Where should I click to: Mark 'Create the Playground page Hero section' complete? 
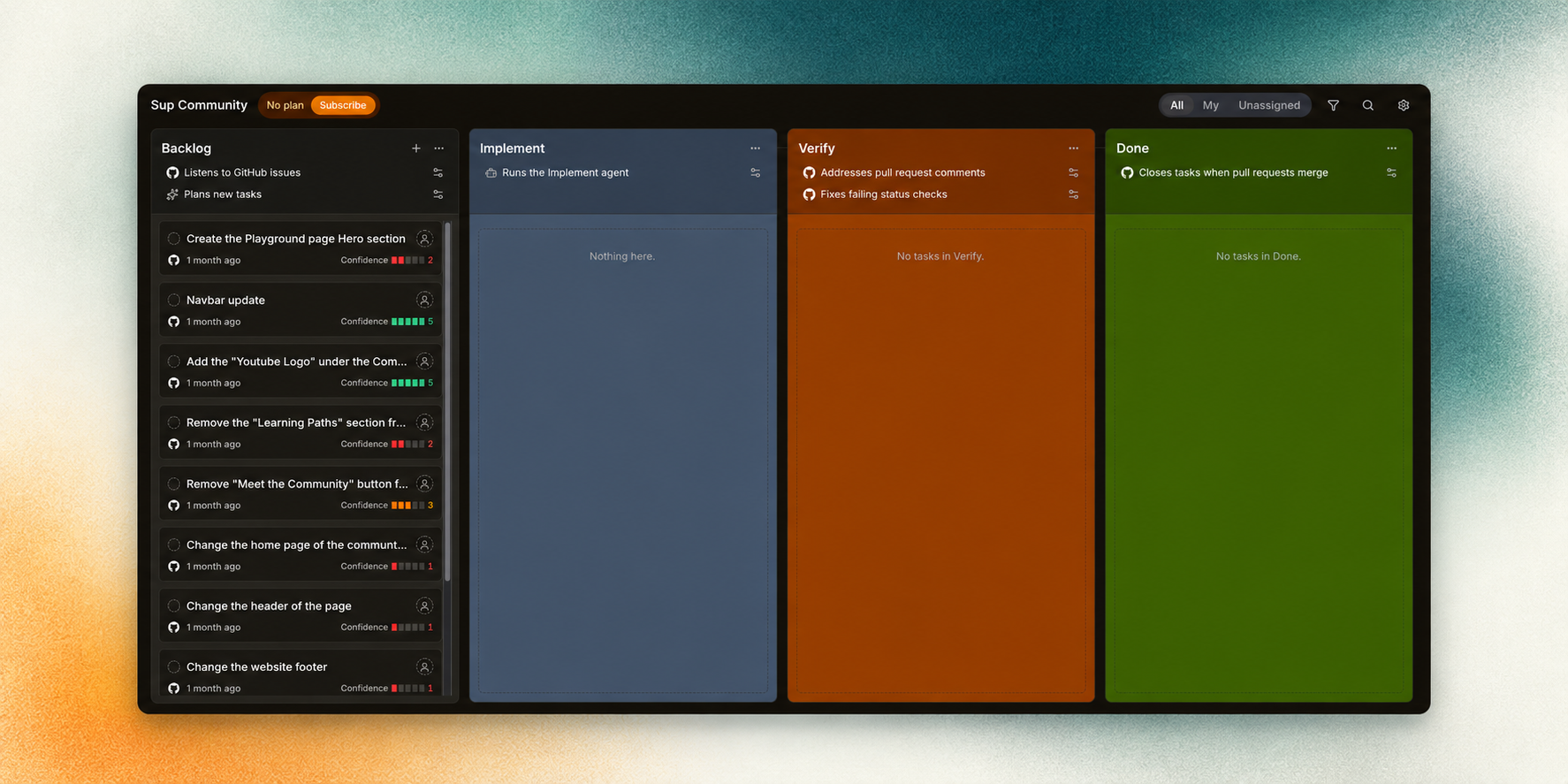(174, 239)
